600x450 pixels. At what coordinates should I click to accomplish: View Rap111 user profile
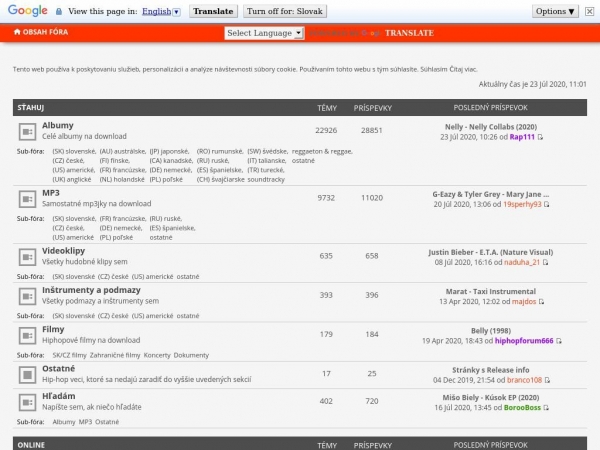click(522, 137)
